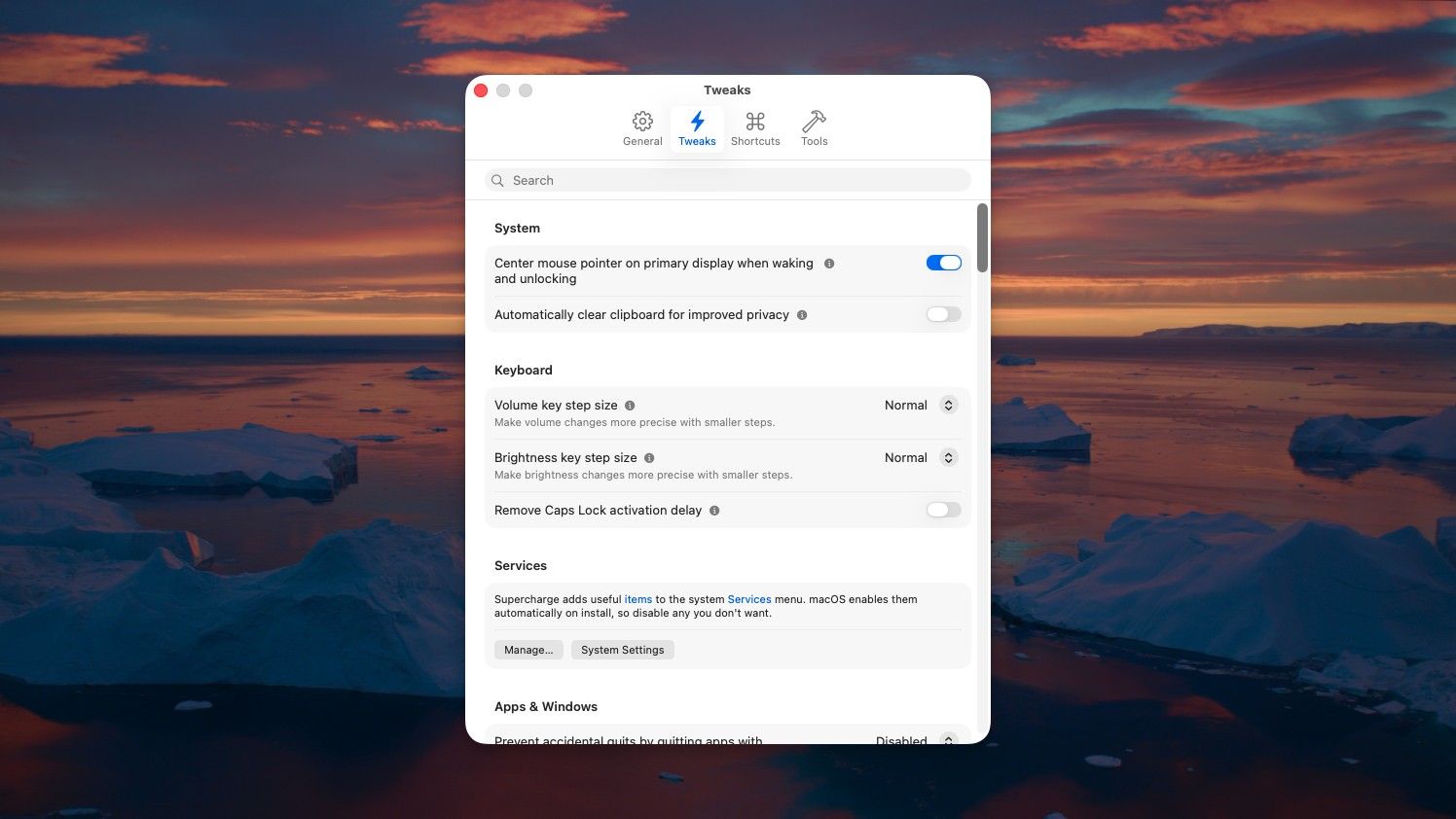Screen dimensions: 1456x819
Task: Show info for Brightness key step size
Action: (x=649, y=458)
